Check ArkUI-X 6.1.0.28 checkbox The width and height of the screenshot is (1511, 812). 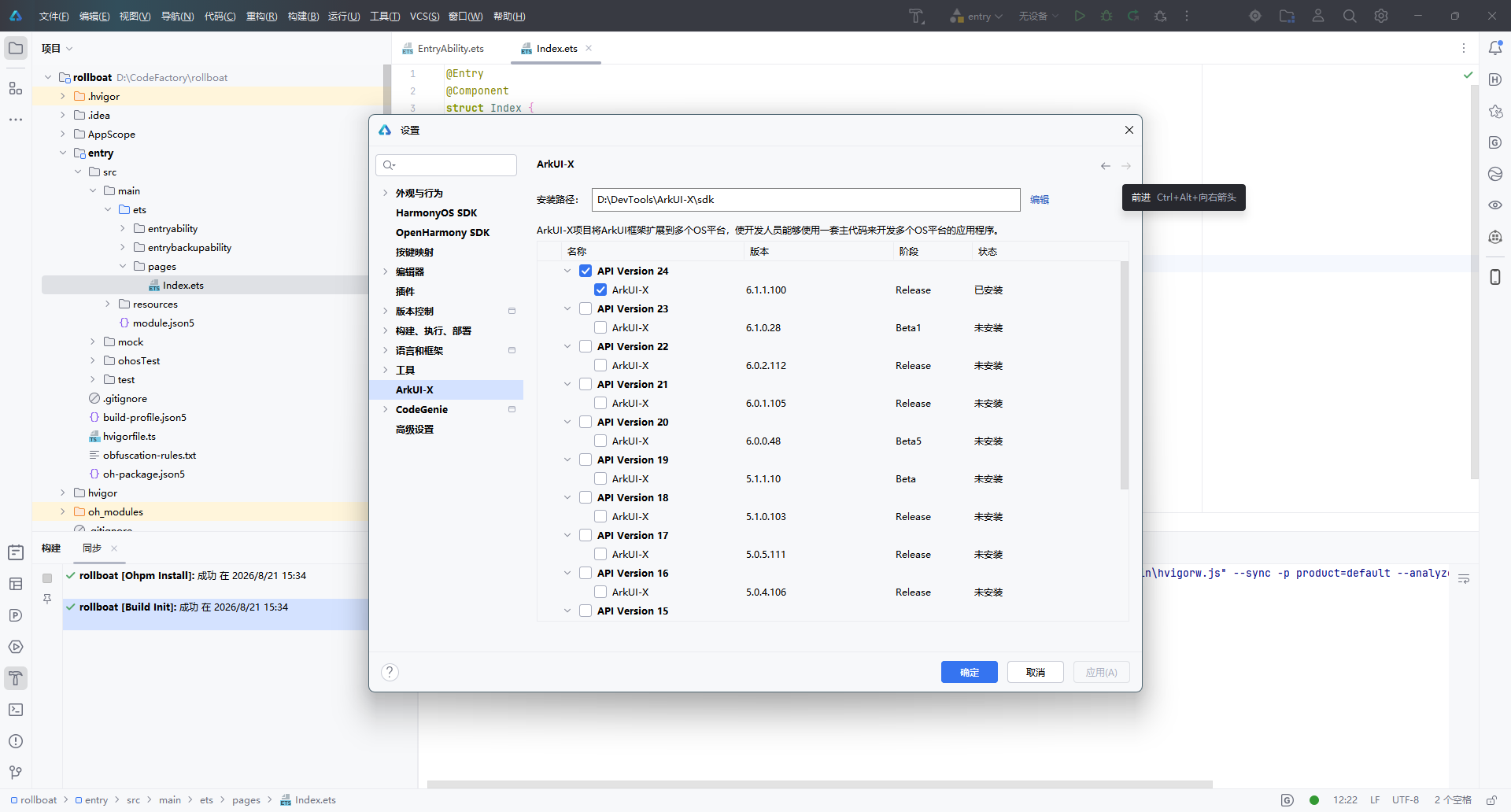tap(600, 327)
